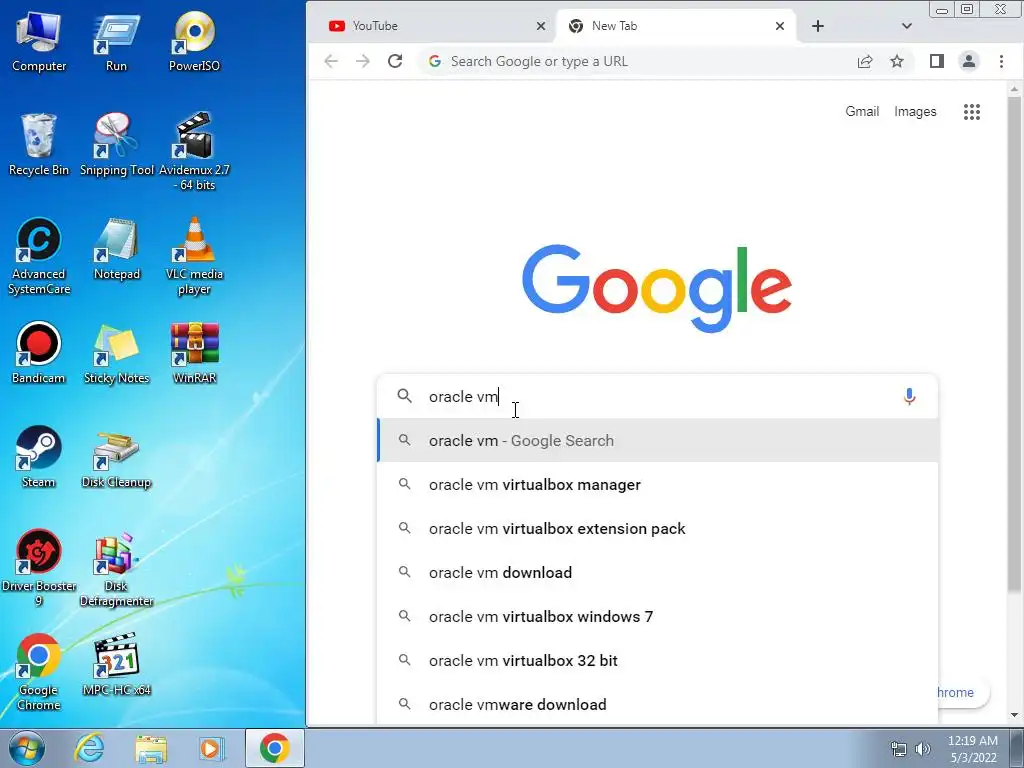This screenshot has width=1024, height=768.
Task: Click the browser back arrow
Action: tap(331, 61)
